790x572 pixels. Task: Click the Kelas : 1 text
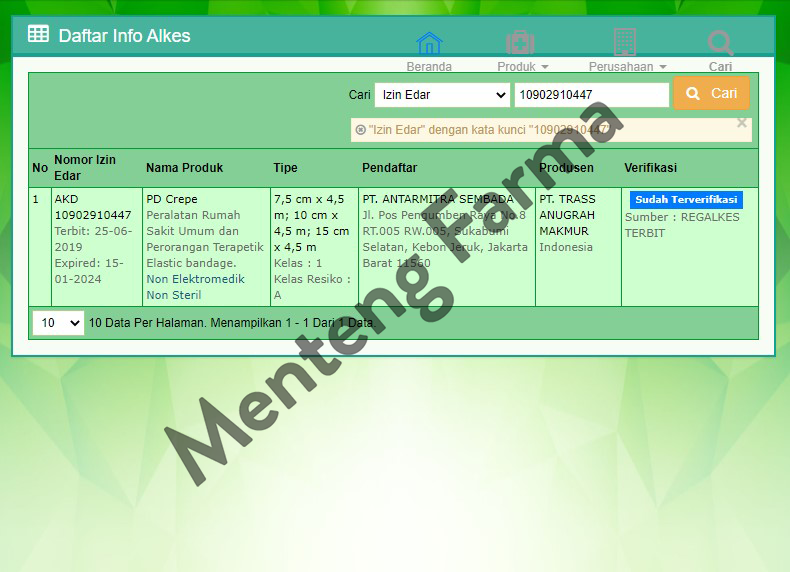point(298,263)
